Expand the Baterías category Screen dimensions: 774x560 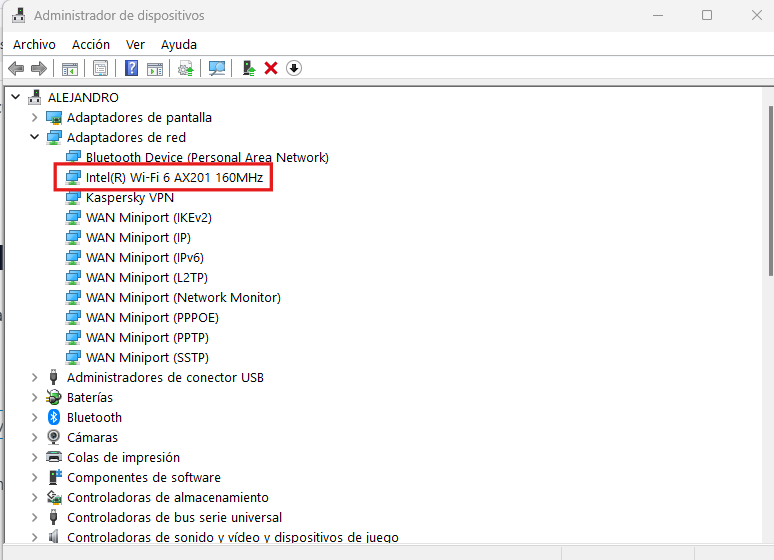35,397
